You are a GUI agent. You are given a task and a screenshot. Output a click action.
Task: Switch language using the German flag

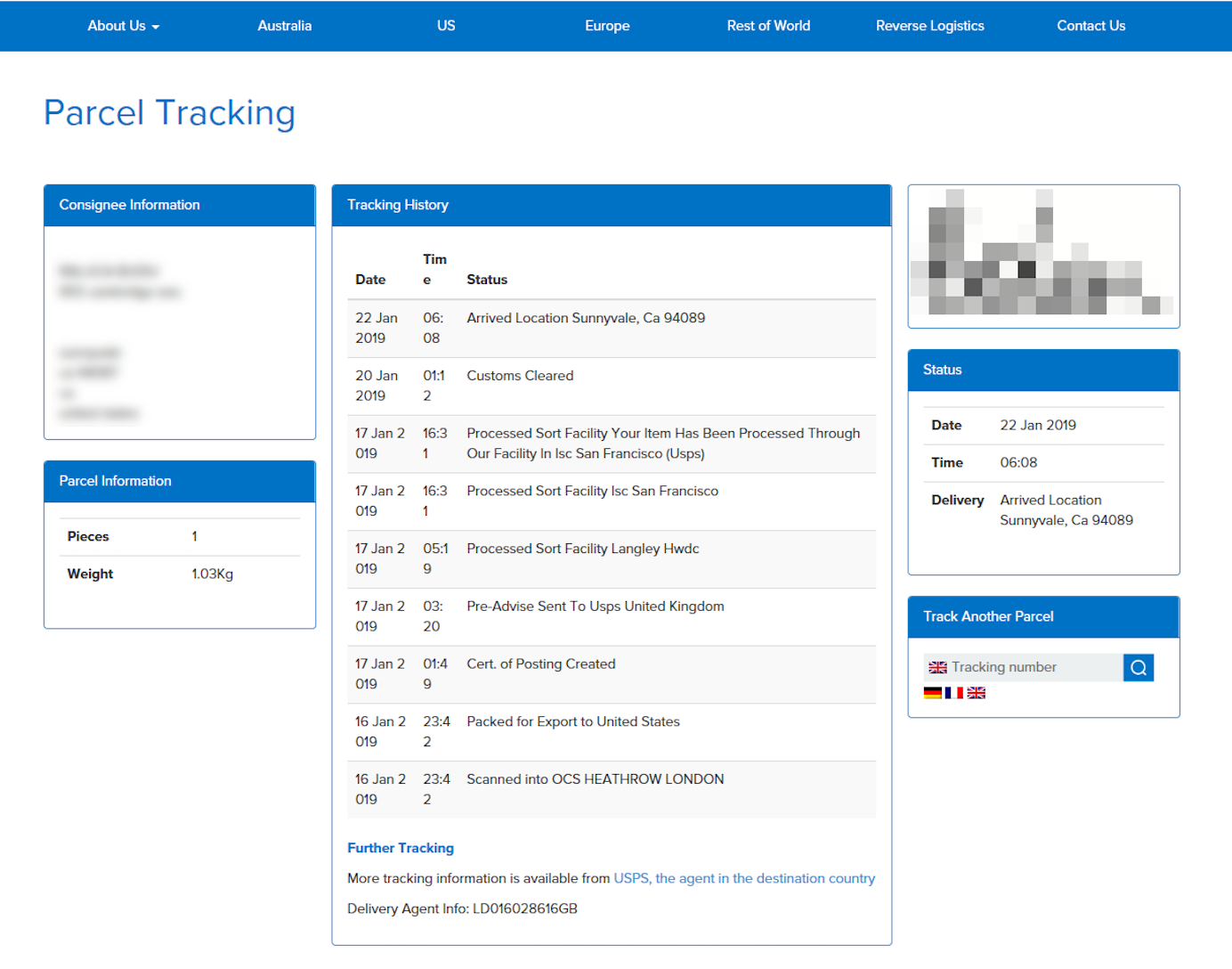click(x=932, y=693)
